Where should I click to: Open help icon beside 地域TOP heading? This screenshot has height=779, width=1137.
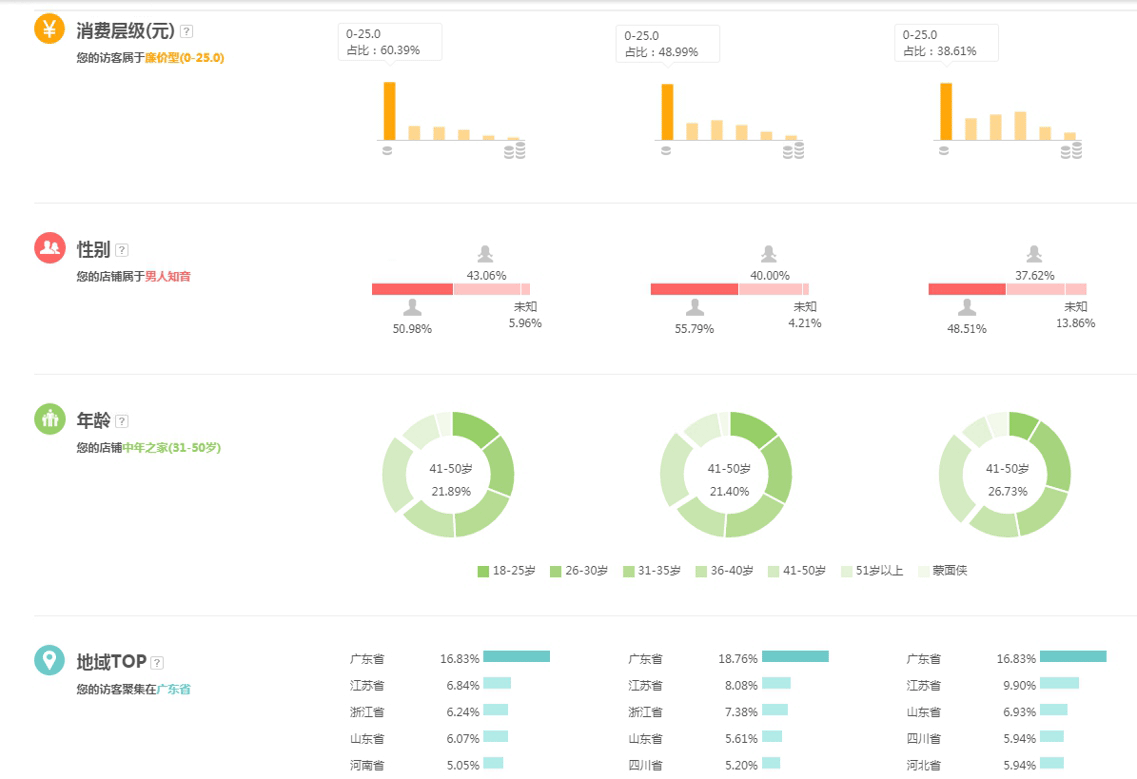[x=157, y=662]
